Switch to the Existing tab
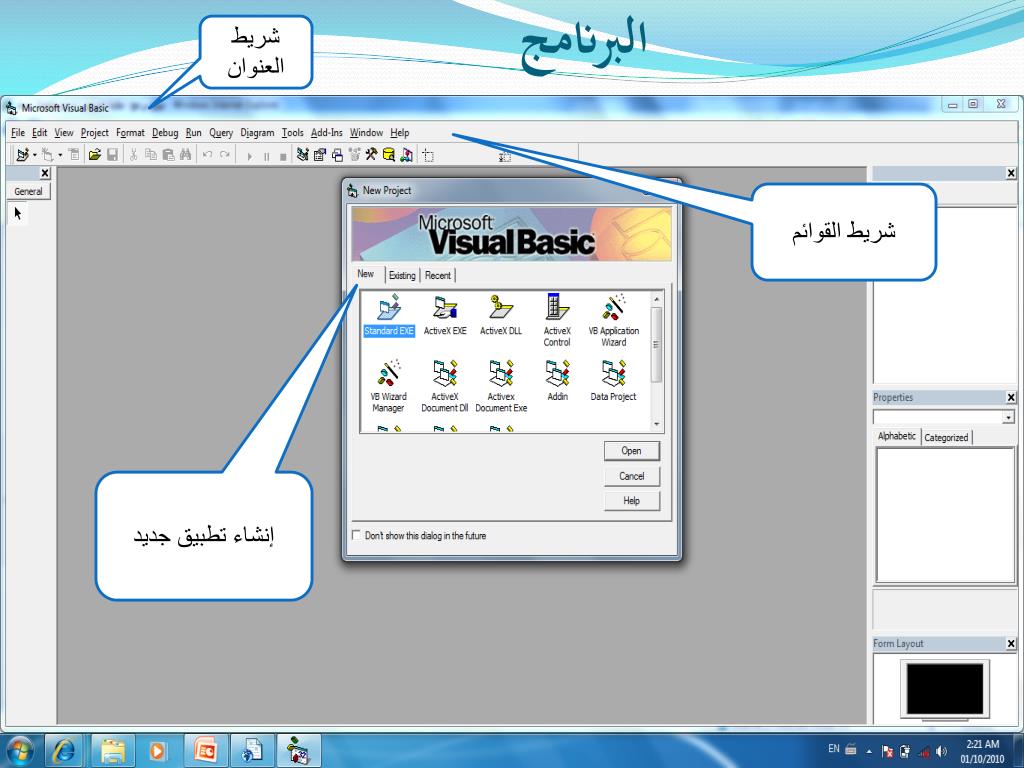The height and width of the screenshot is (768, 1024). point(402,276)
